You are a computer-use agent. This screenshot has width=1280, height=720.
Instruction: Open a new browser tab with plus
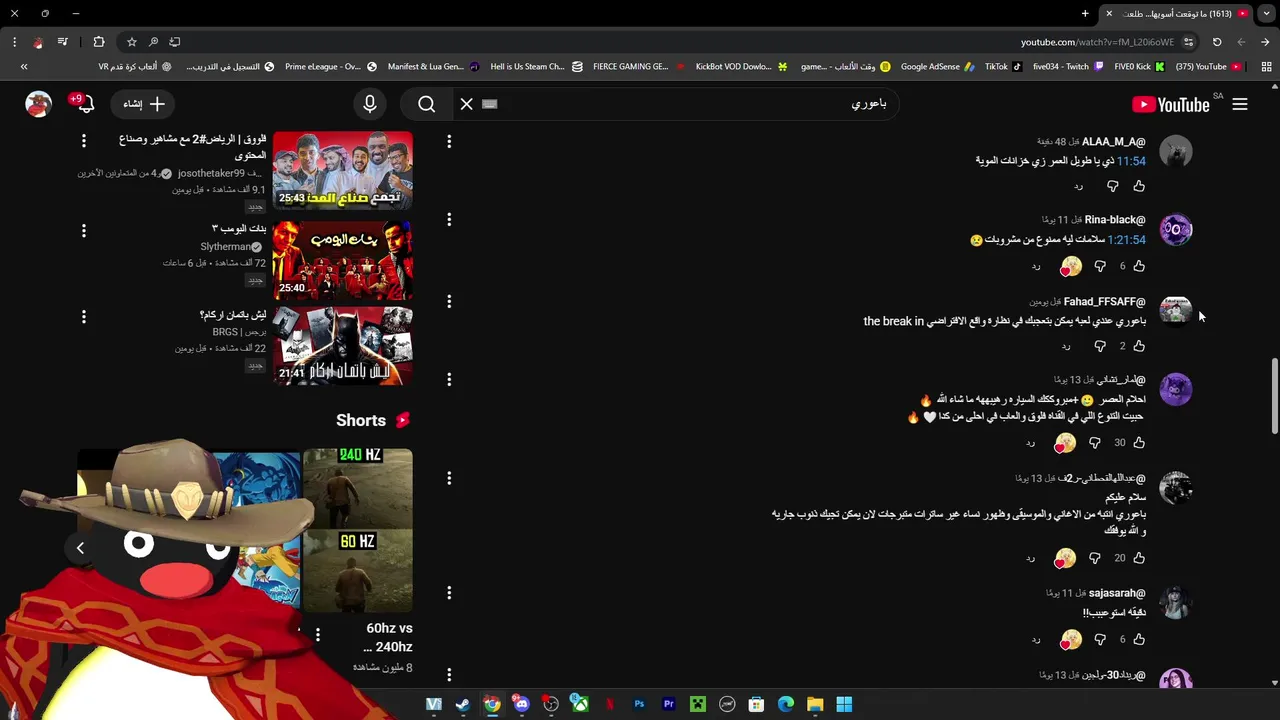coord(1085,13)
